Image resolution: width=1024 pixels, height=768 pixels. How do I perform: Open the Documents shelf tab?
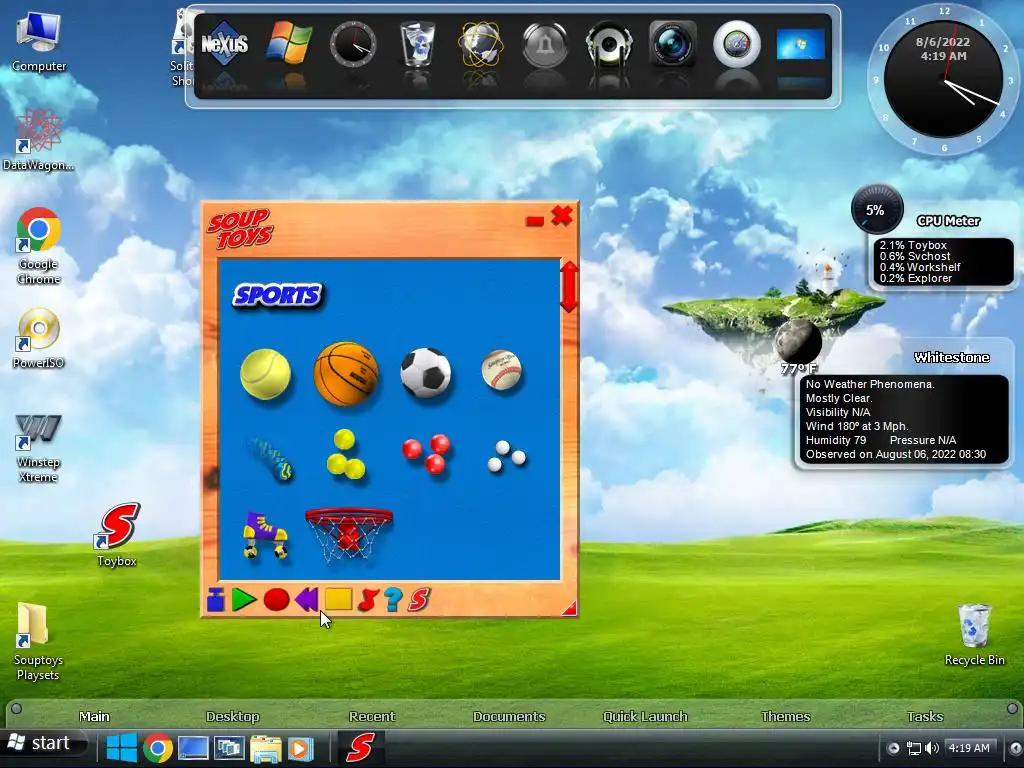pos(509,716)
